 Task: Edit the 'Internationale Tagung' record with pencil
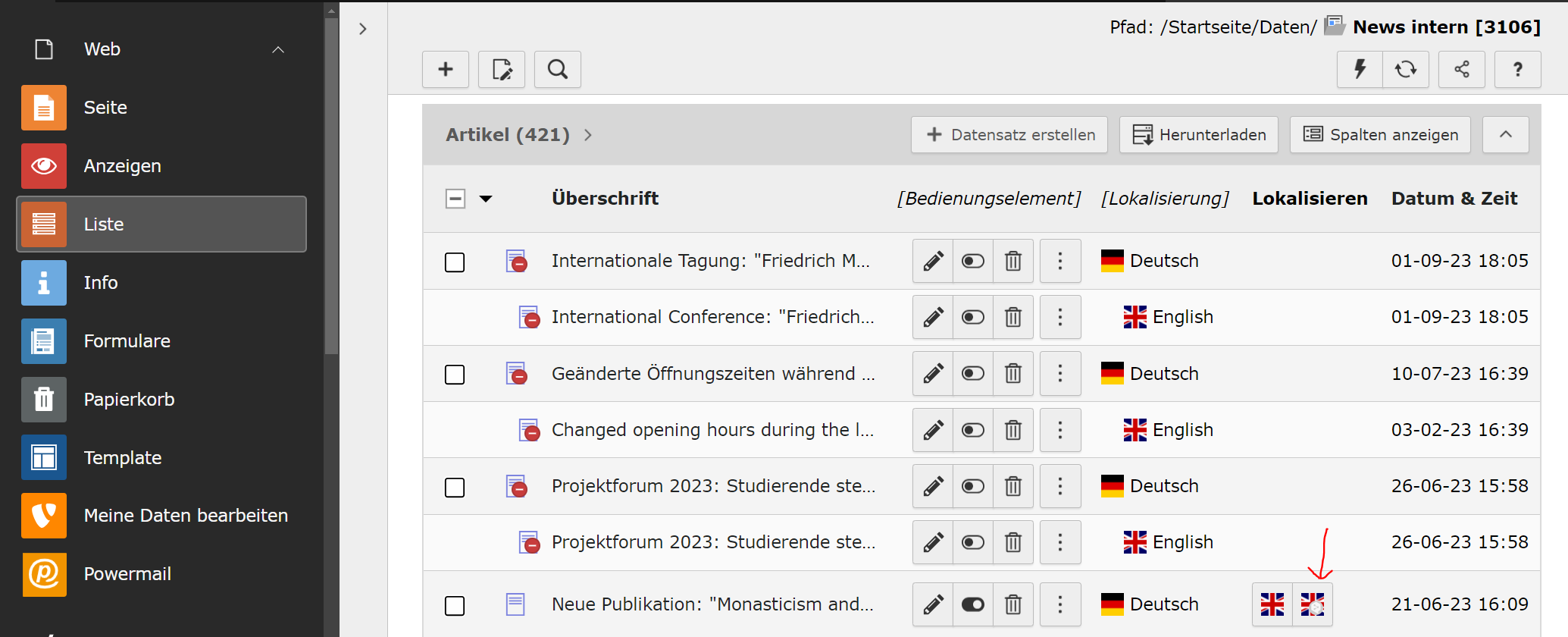tap(933, 262)
